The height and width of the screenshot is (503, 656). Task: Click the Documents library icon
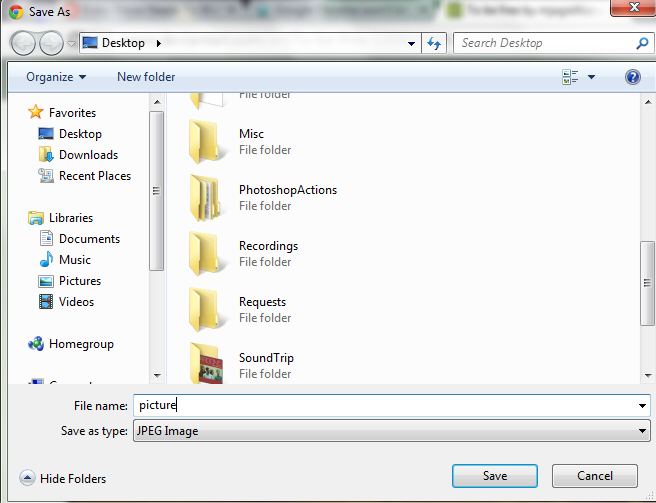click(46, 238)
